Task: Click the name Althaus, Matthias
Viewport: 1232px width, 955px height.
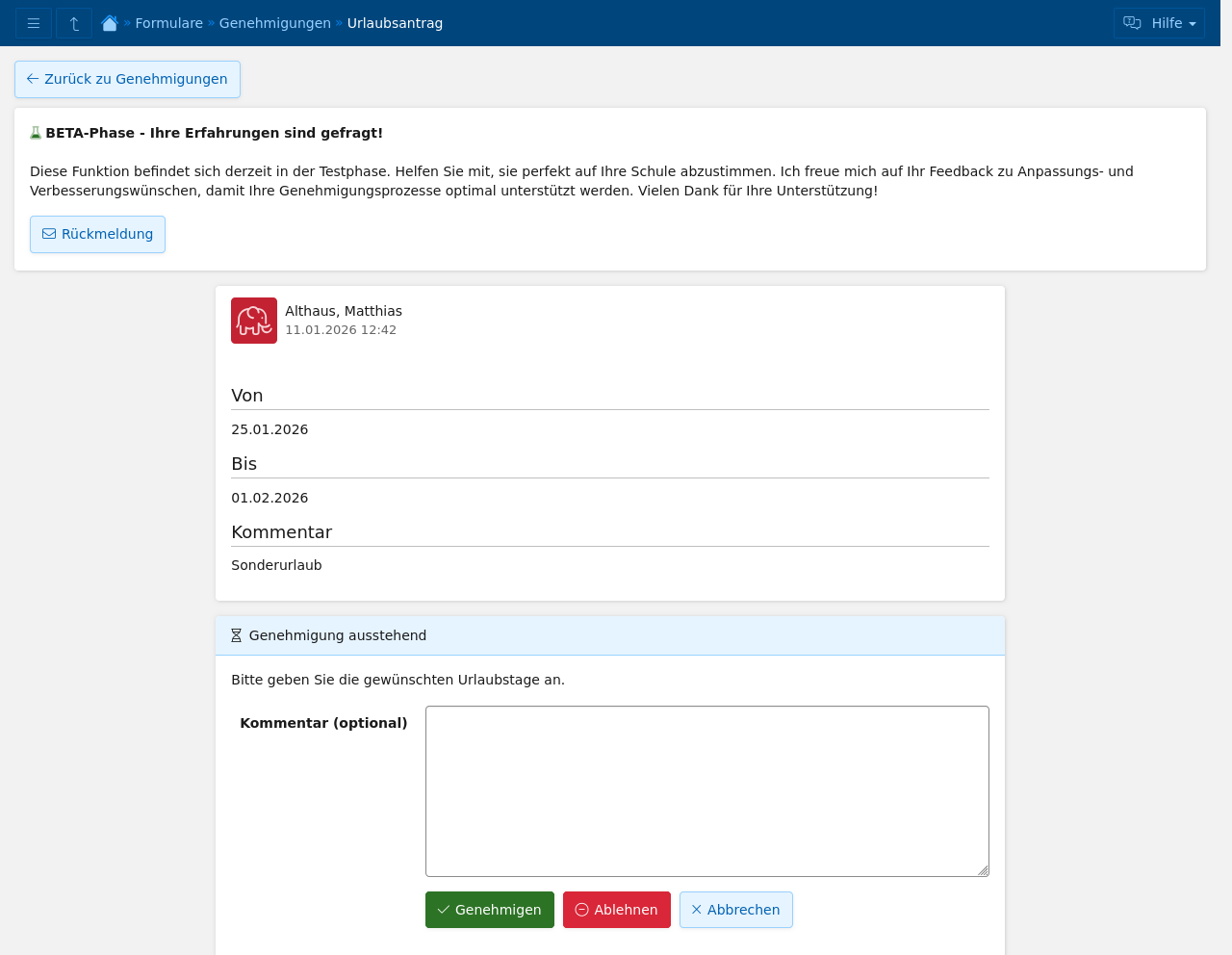Action: point(344,311)
